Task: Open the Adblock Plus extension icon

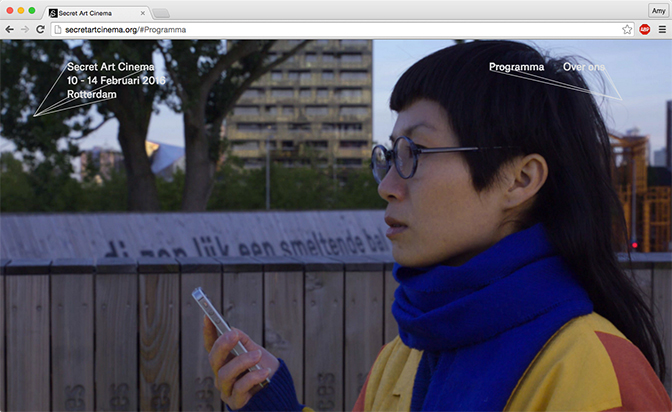Action: point(644,30)
